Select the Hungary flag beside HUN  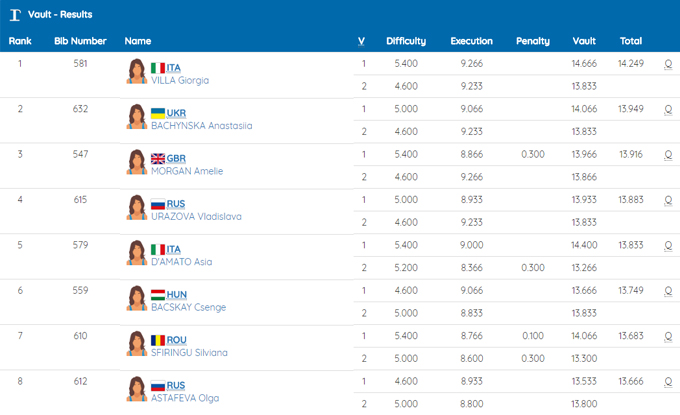(158, 294)
